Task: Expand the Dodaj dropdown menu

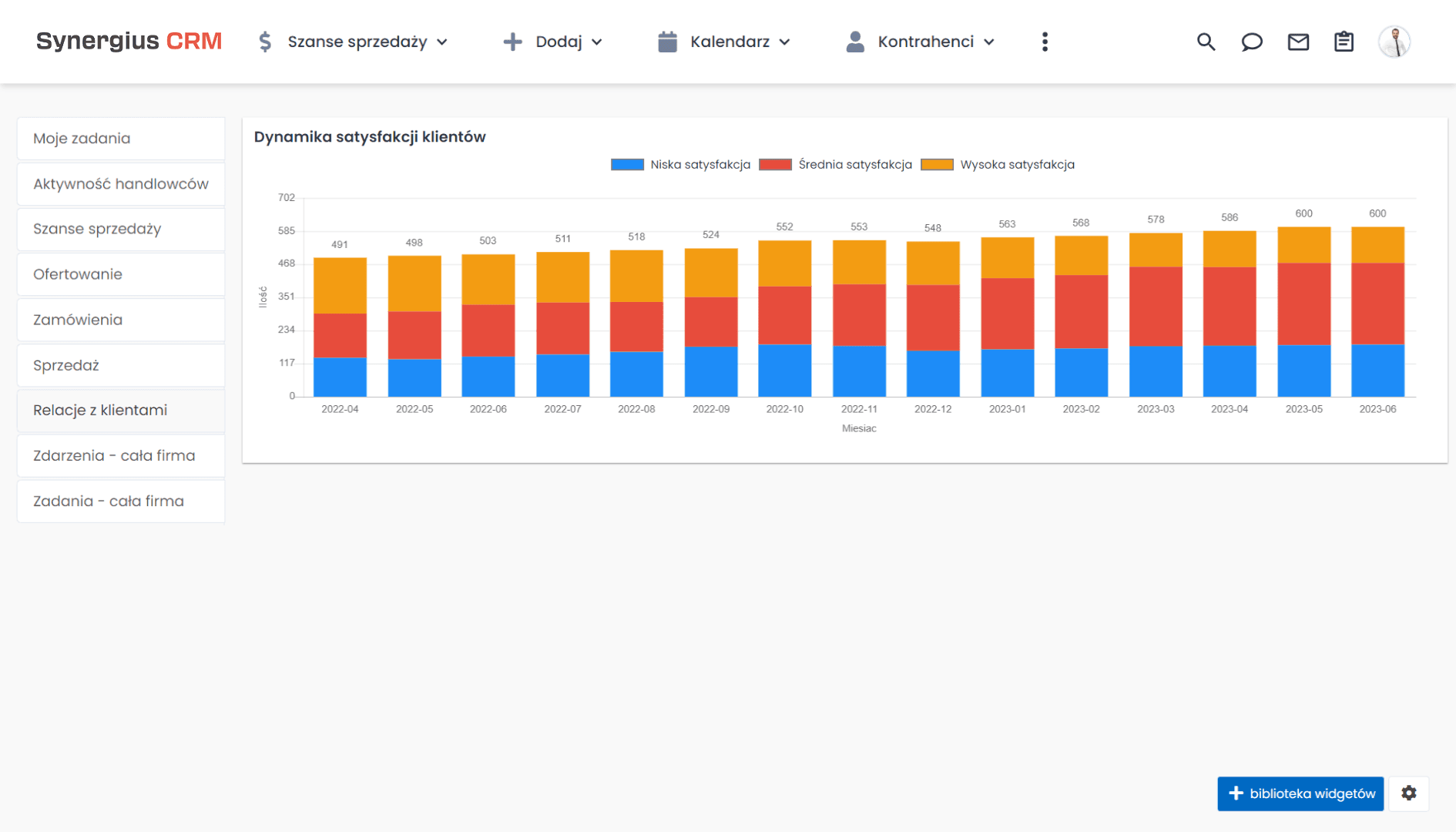Action: 552,42
